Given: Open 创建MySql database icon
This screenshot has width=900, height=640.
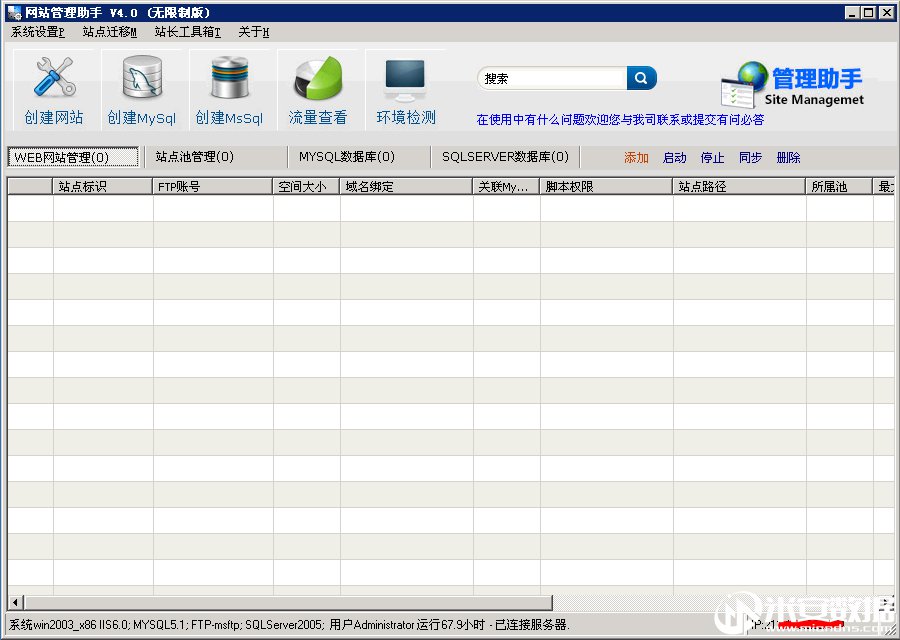Looking at the screenshot, I should [142, 76].
